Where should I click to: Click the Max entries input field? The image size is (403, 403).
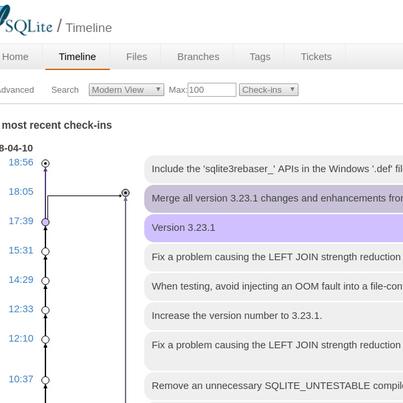tap(212, 90)
